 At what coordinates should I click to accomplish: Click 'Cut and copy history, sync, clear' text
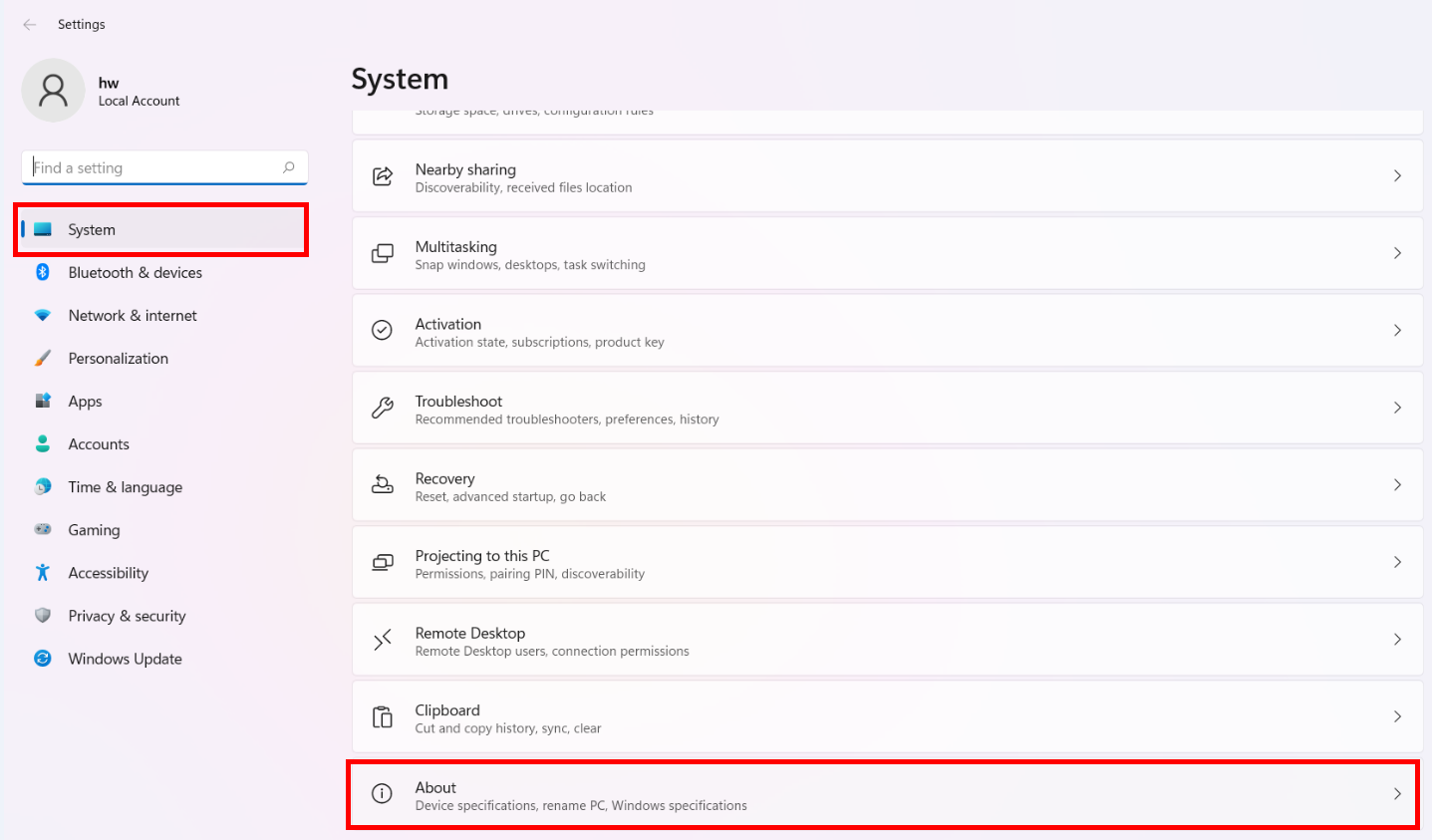(508, 728)
